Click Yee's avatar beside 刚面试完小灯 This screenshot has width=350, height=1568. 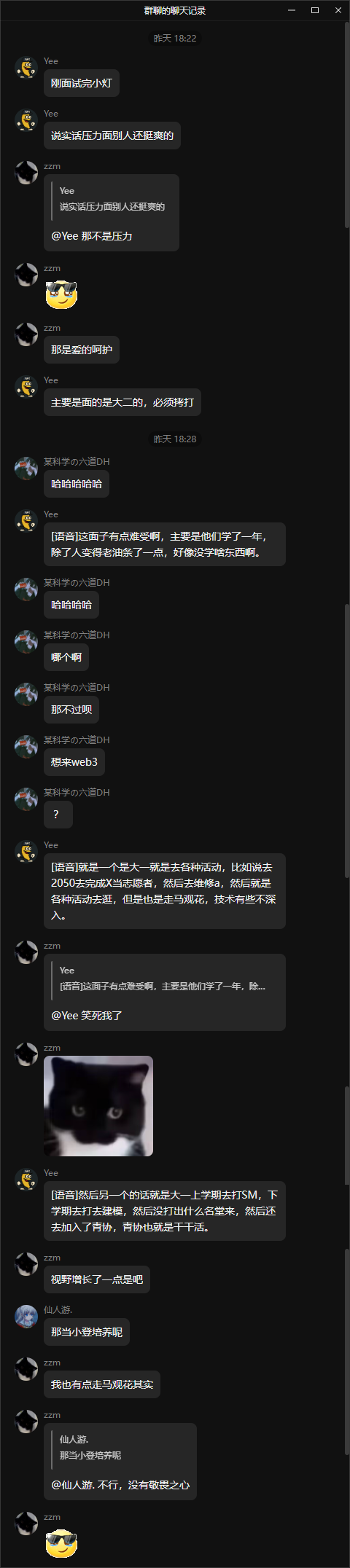[x=26, y=68]
